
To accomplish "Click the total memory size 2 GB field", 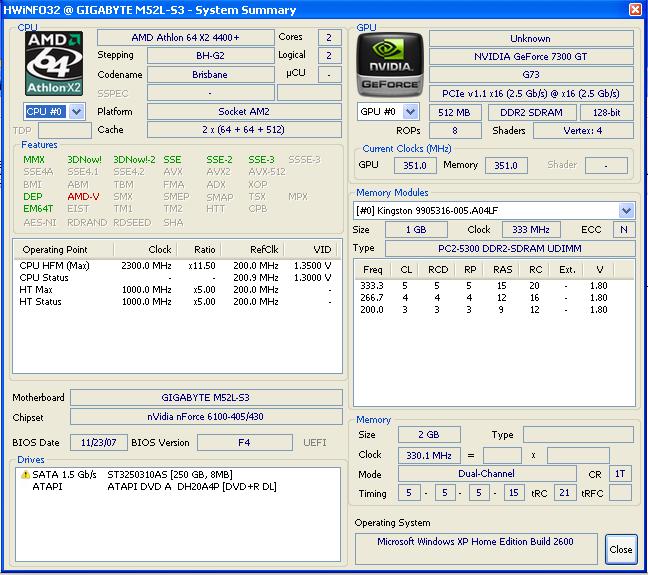I will [x=429, y=434].
